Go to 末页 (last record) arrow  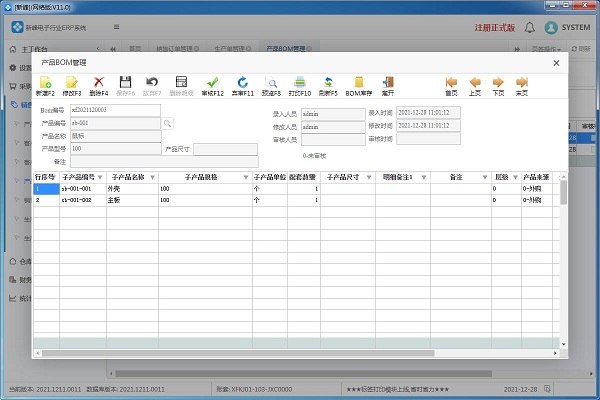click(x=521, y=85)
